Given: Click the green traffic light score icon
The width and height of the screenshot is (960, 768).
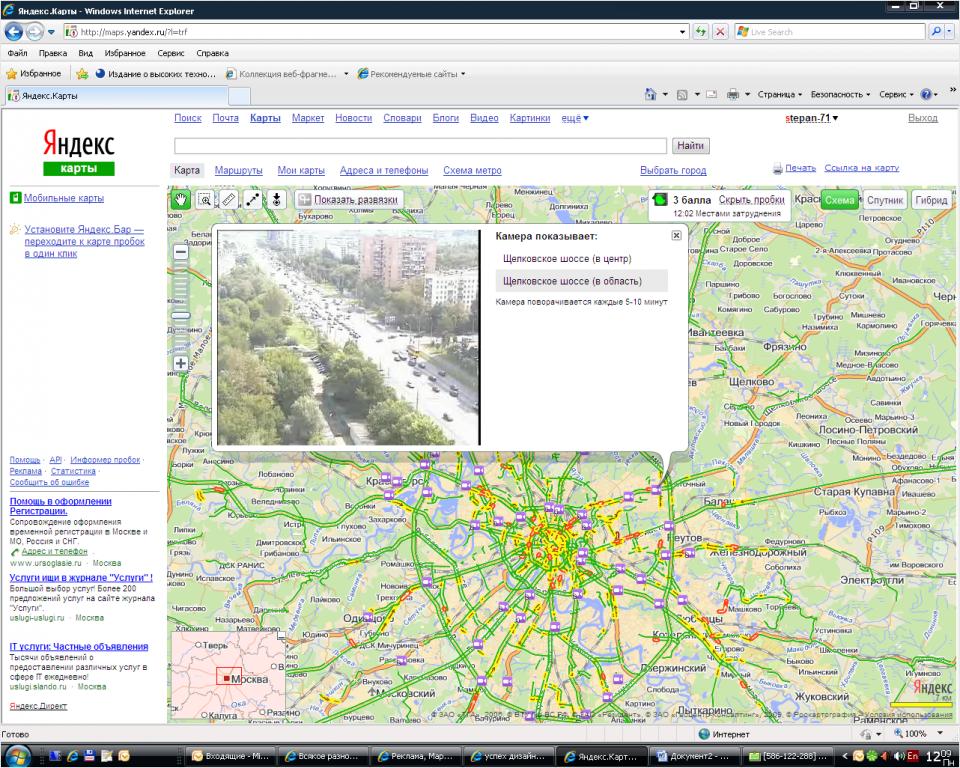Looking at the screenshot, I should coord(660,200).
